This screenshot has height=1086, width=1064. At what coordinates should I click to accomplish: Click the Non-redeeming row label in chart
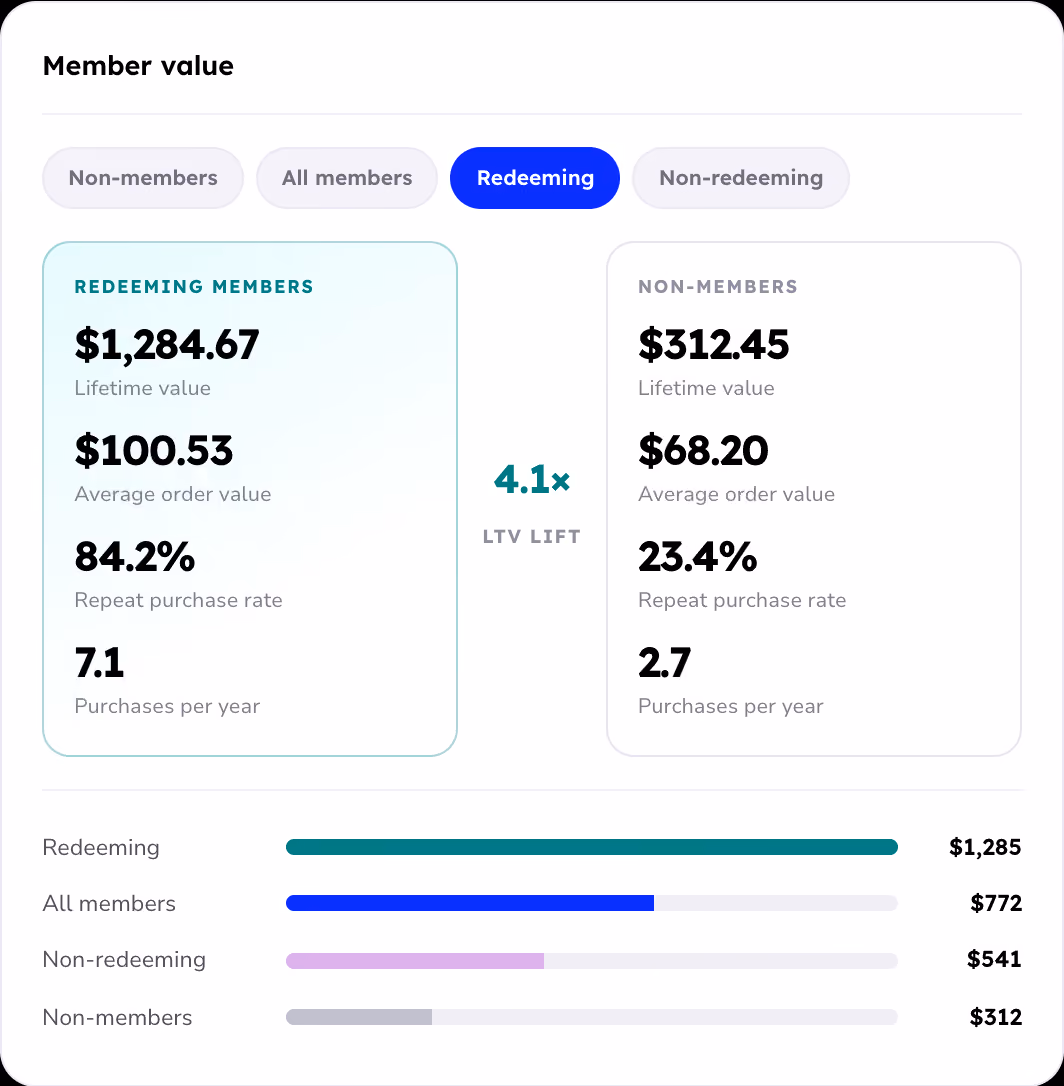[x=125, y=960]
